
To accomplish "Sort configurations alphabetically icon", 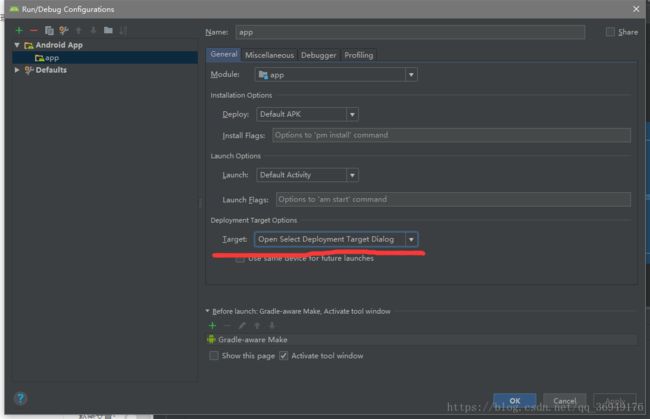I will point(123,30).
